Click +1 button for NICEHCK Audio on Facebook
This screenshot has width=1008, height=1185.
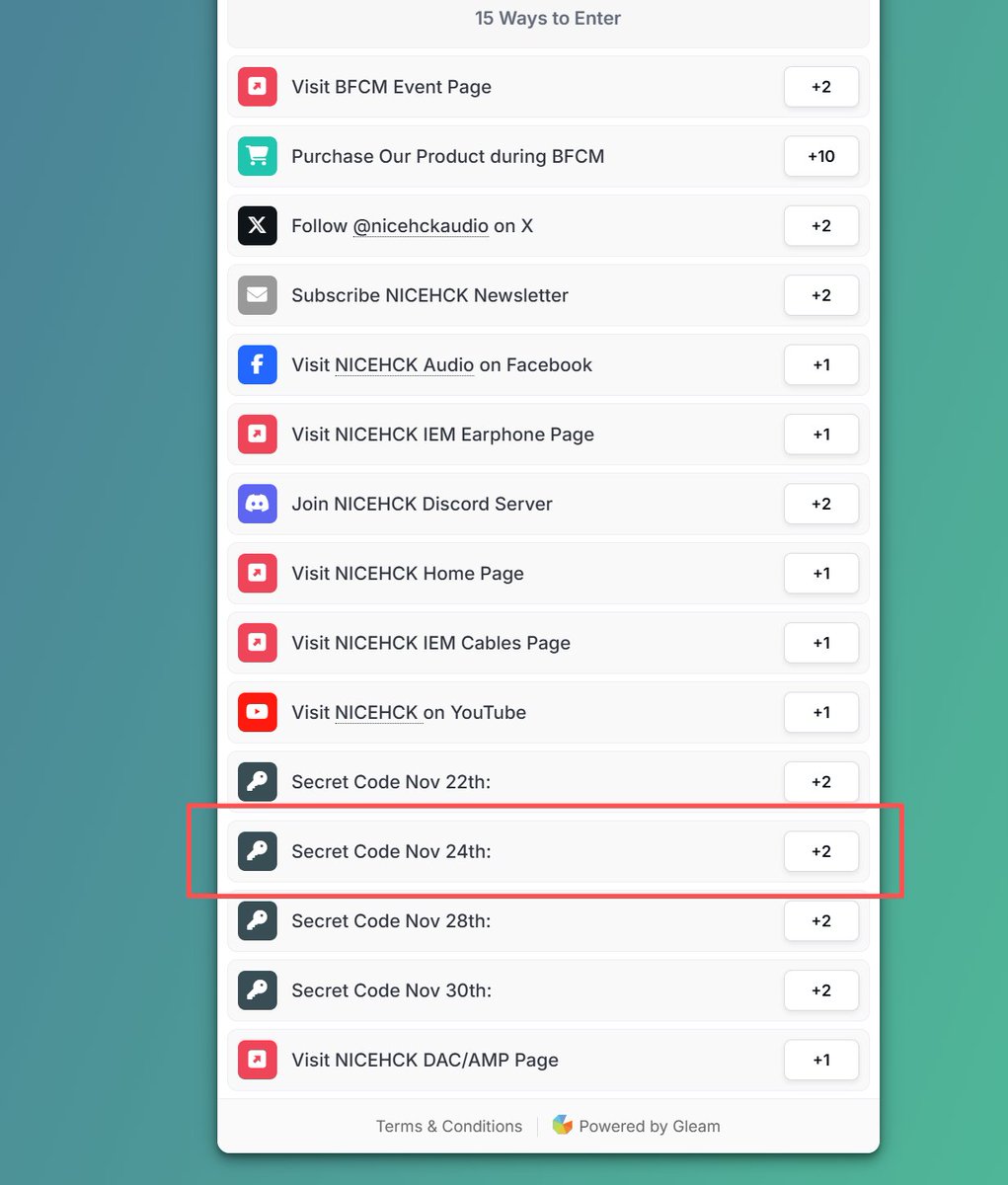pyautogui.click(x=821, y=364)
